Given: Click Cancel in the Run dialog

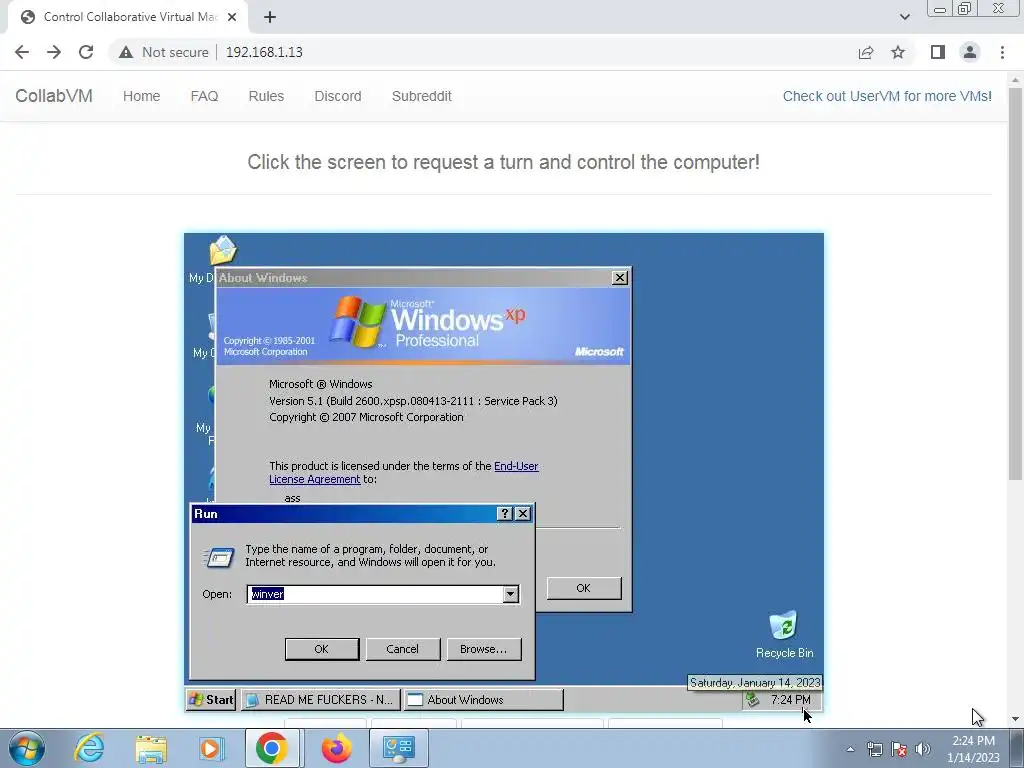Looking at the screenshot, I should click(x=402, y=649).
